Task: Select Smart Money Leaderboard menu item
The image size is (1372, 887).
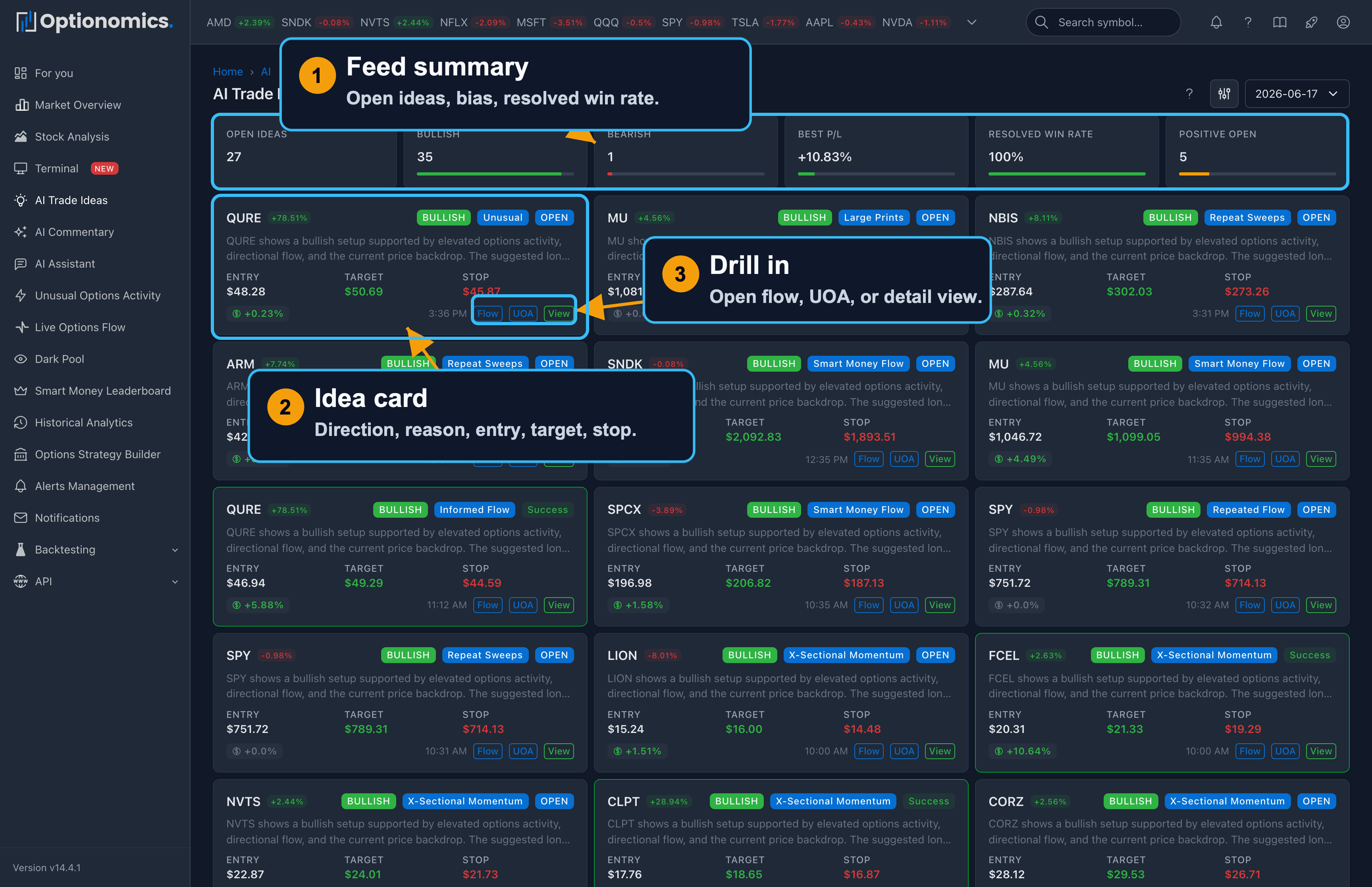Action: [x=102, y=391]
